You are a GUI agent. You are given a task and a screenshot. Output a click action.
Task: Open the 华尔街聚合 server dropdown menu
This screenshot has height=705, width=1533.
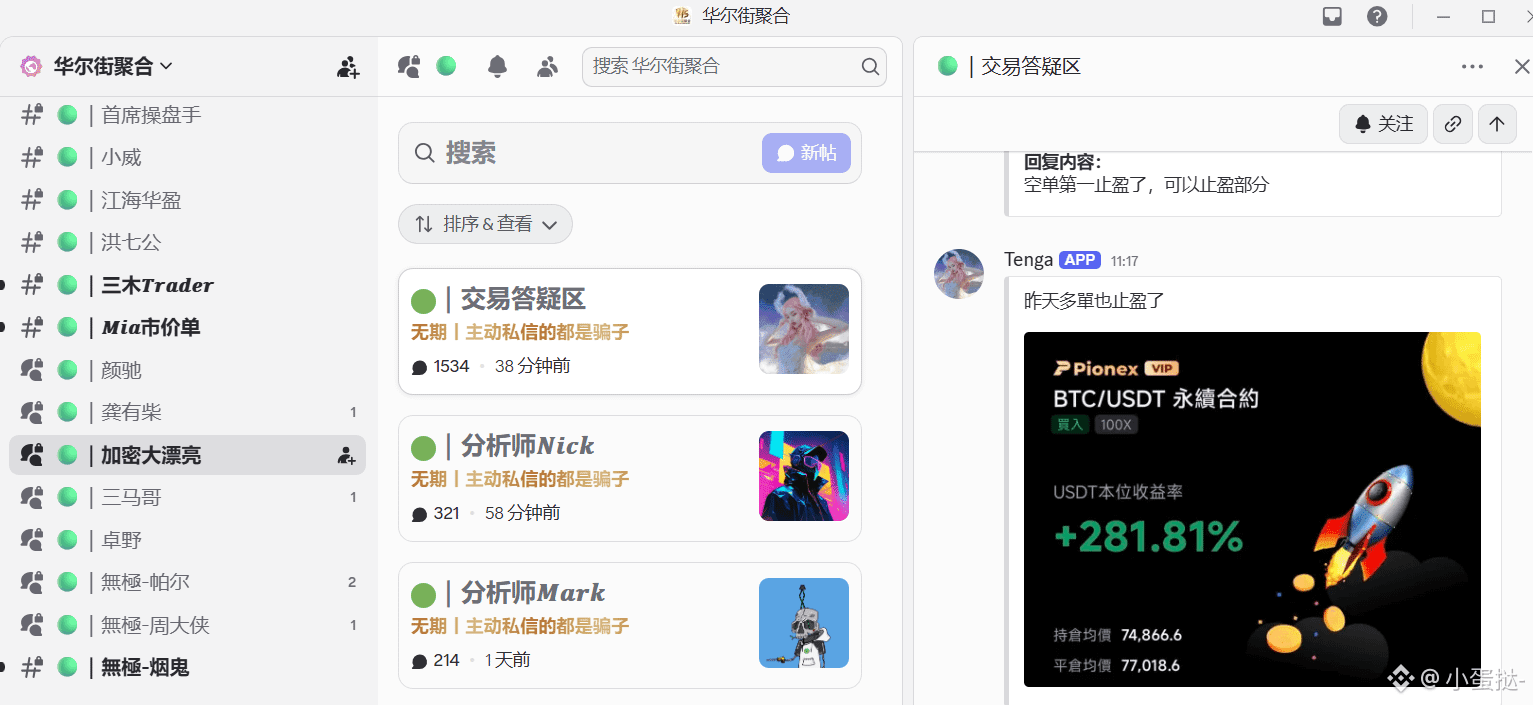coord(112,66)
